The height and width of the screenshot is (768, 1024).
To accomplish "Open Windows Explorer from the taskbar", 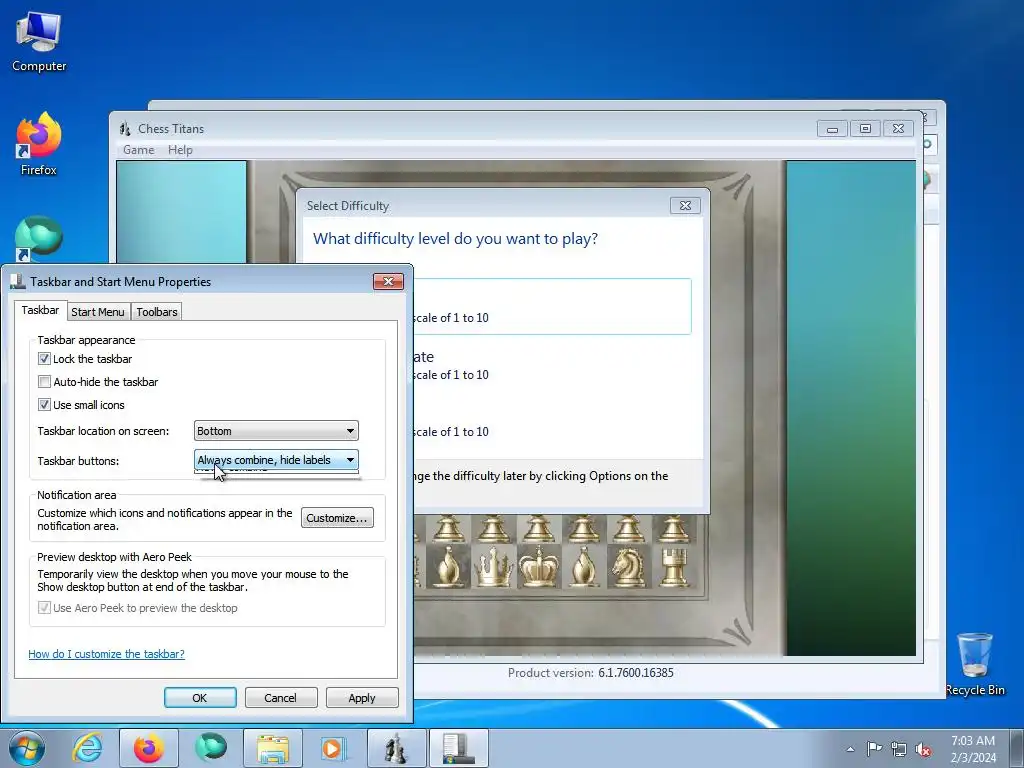I will point(272,748).
